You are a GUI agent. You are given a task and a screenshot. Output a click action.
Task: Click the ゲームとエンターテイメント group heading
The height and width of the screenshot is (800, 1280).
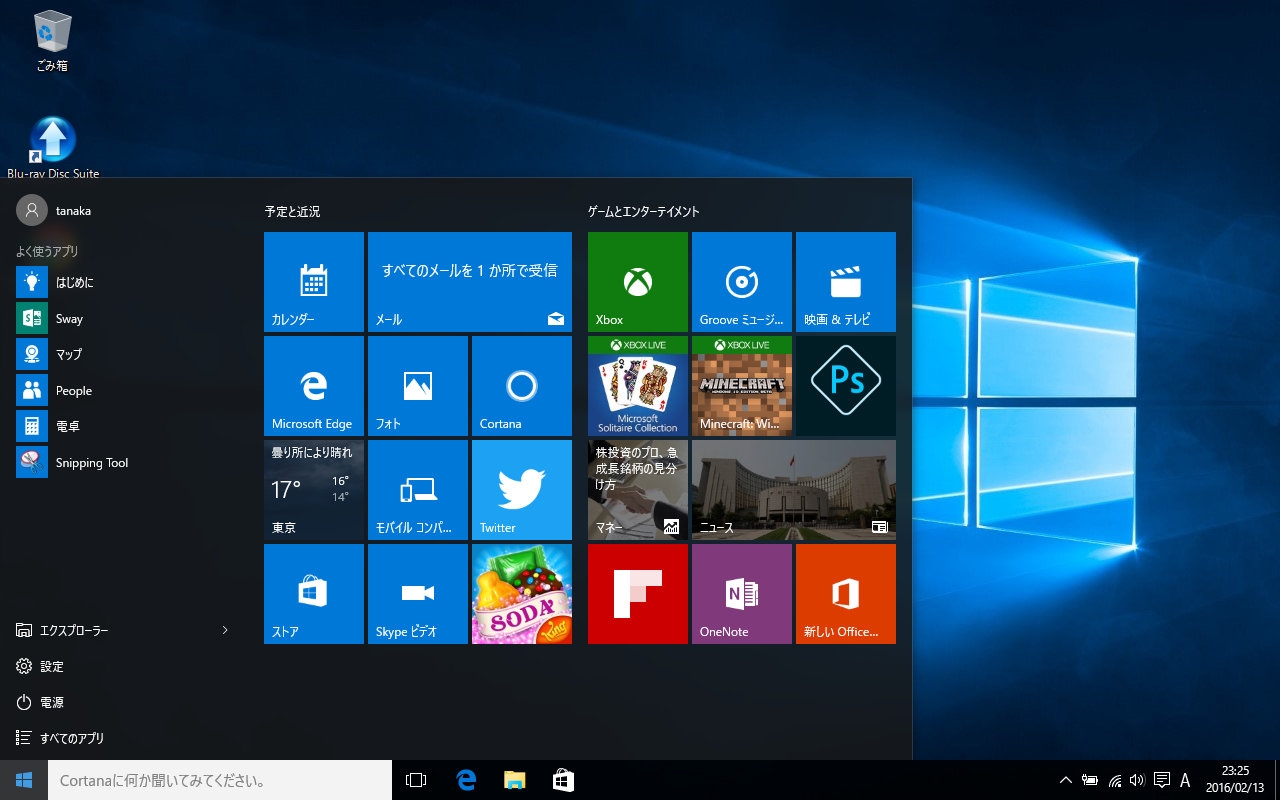(x=643, y=212)
